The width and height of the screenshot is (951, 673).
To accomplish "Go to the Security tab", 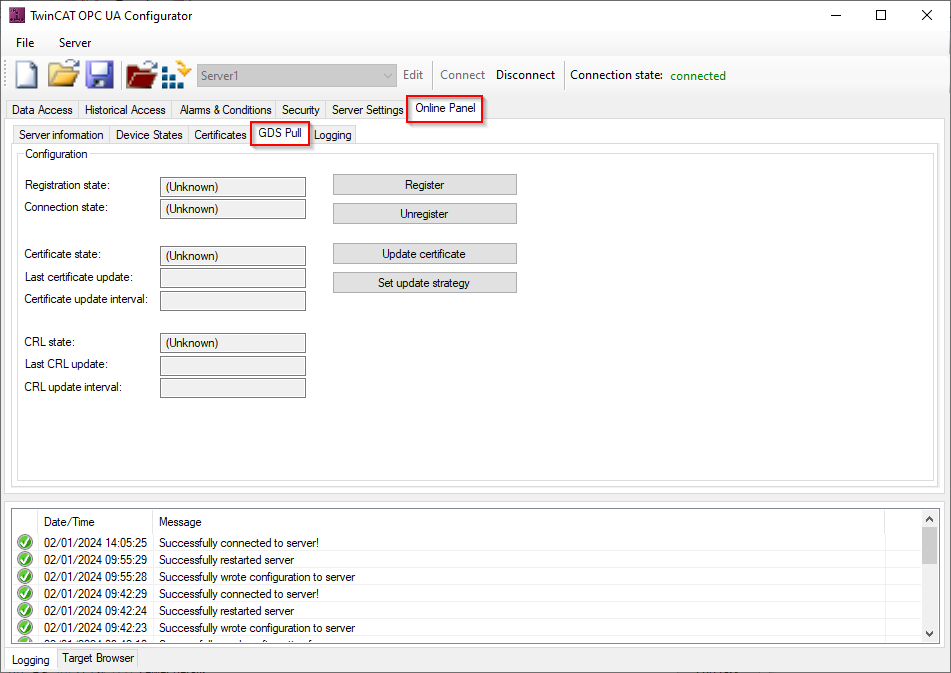I will [300, 110].
